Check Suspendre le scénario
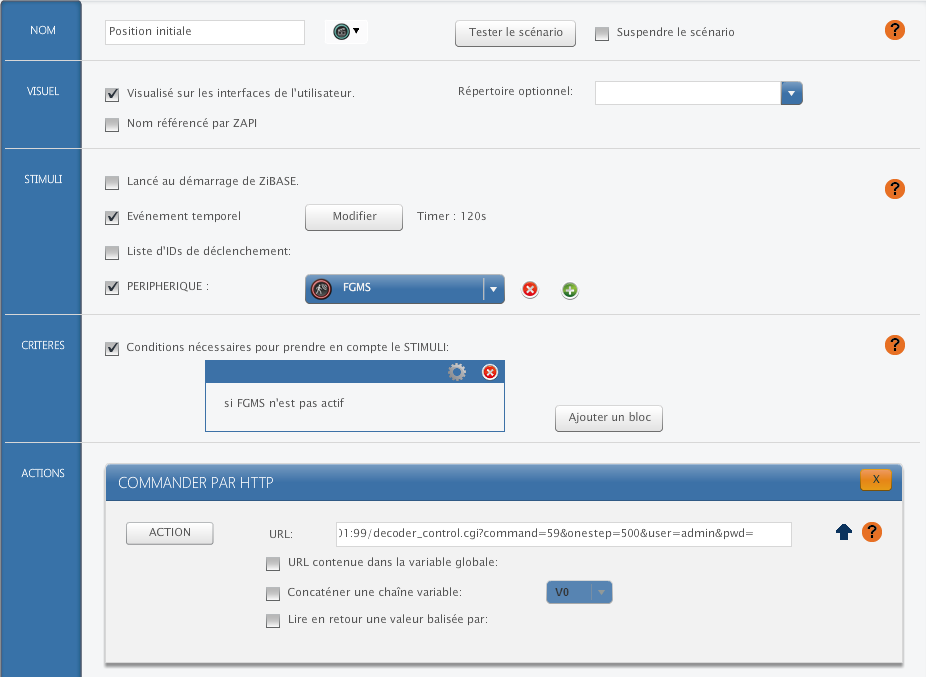Screen dimensions: 926x677 click(x=602, y=33)
